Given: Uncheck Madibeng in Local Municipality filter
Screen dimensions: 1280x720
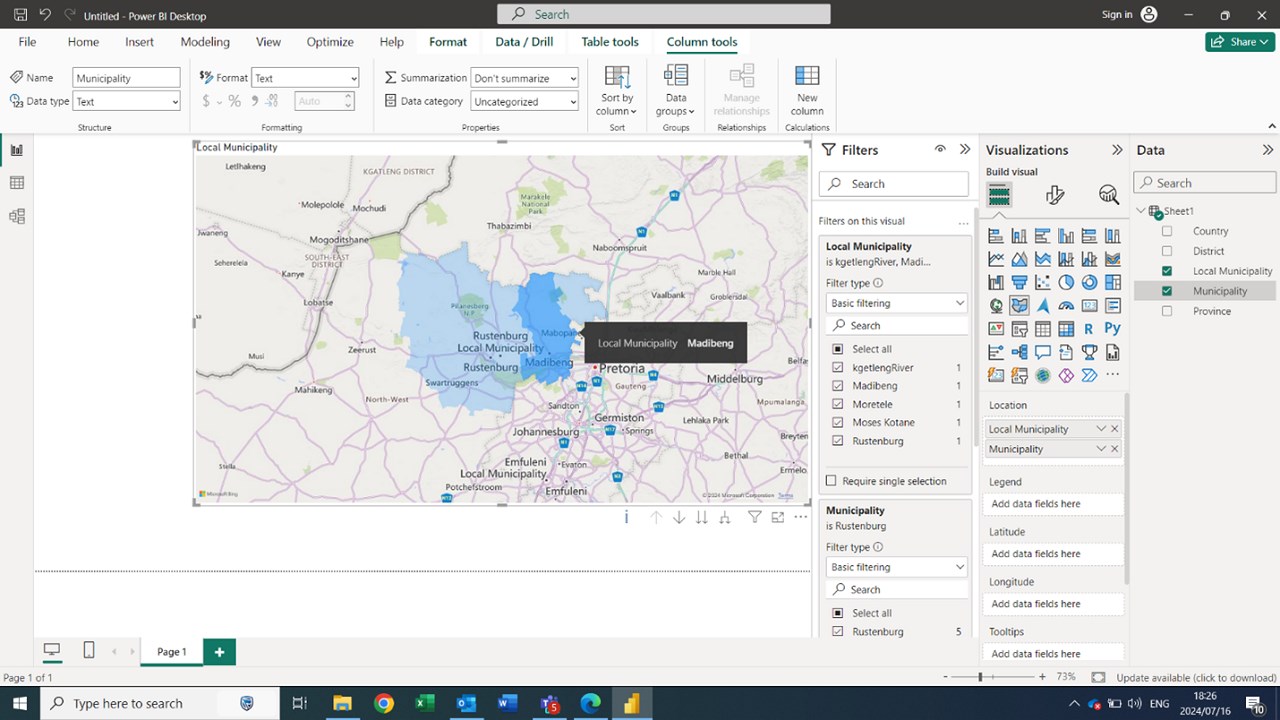Looking at the screenshot, I should tap(838, 386).
